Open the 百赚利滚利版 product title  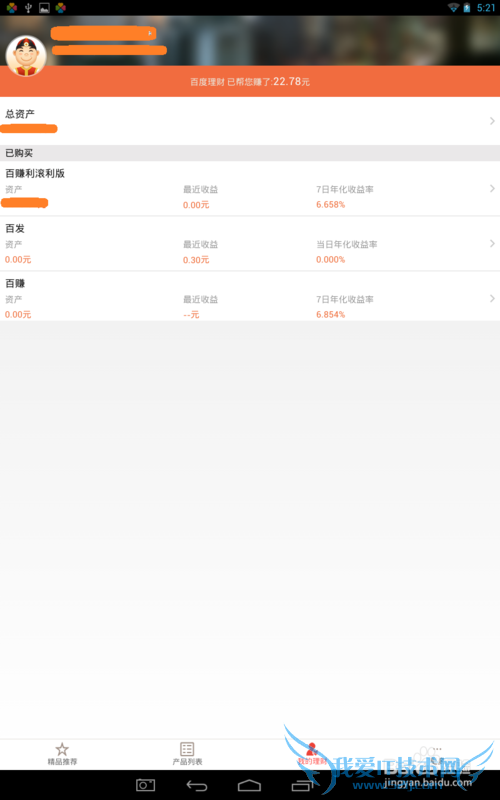click(x=35, y=173)
